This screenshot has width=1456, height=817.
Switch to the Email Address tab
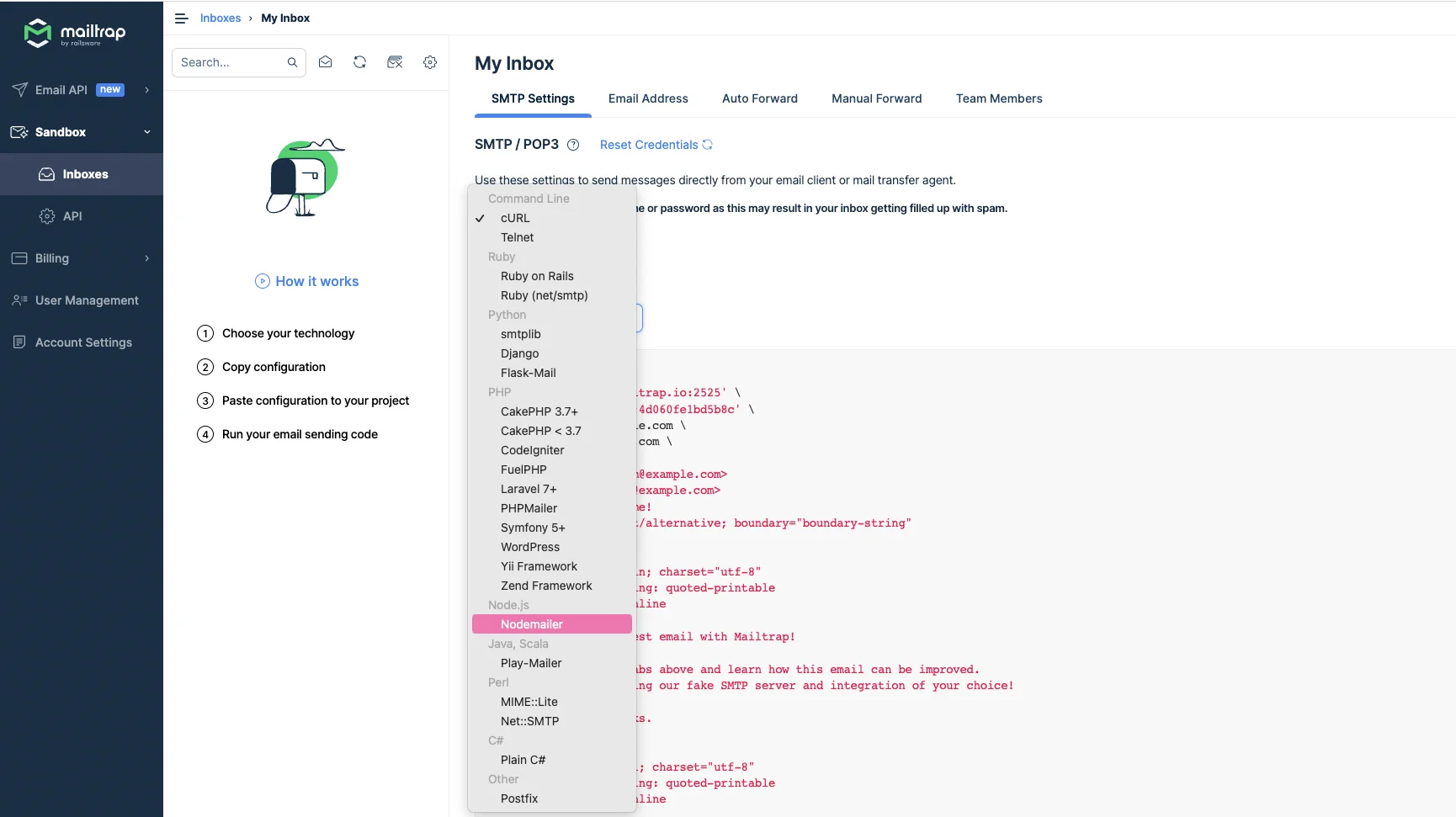pos(648,98)
